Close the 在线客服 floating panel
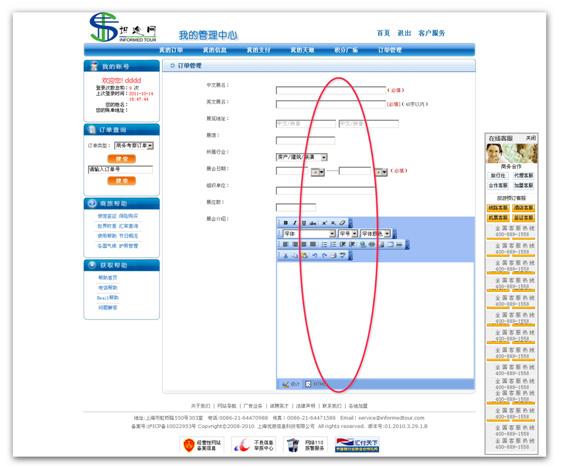 click(531, 138)
